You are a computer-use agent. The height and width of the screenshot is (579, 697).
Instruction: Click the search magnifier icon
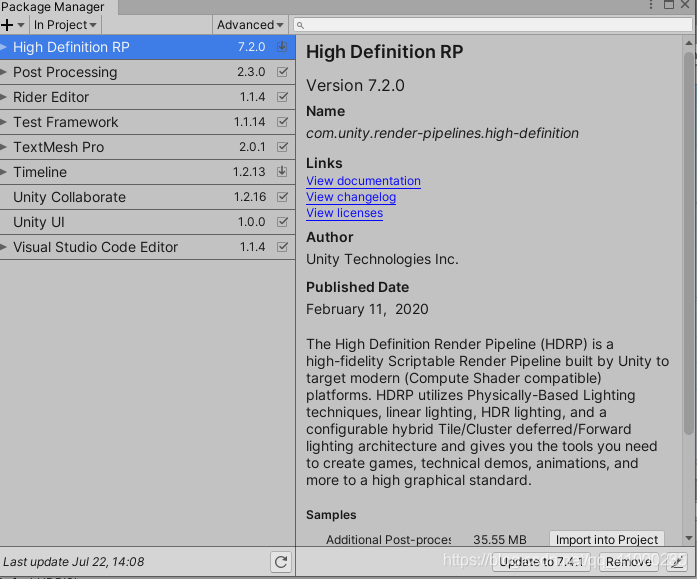coord(300,25)
